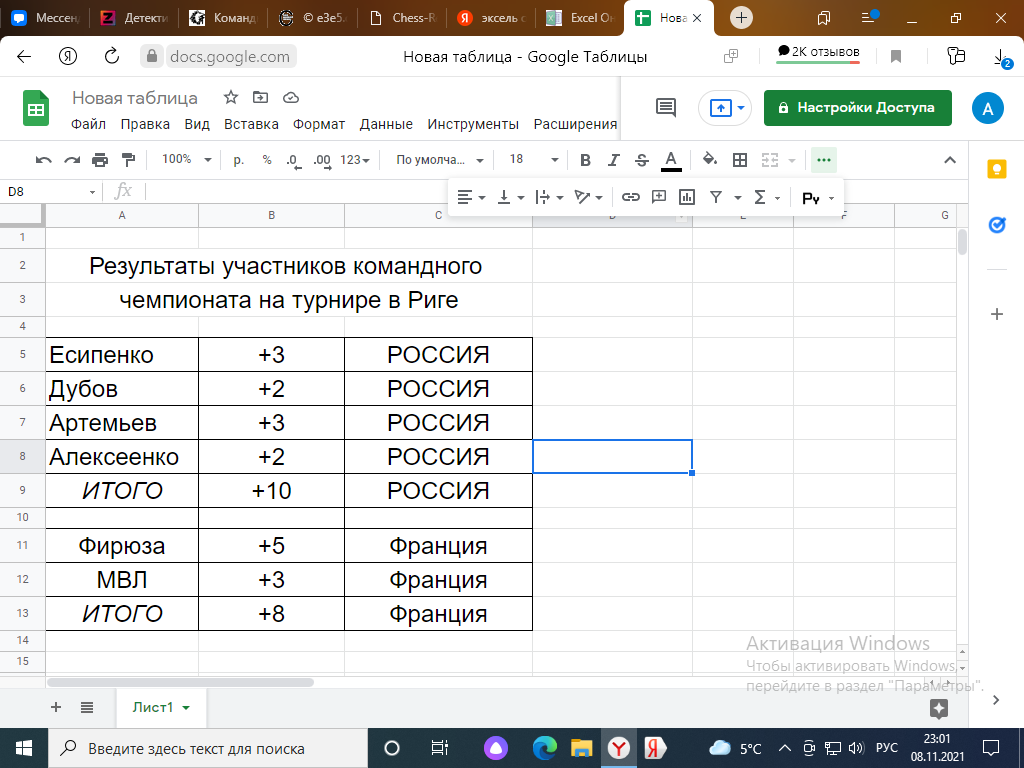Open the Вид menu
The height and width of the screenshot is (768, 1024).
point(197,124)
